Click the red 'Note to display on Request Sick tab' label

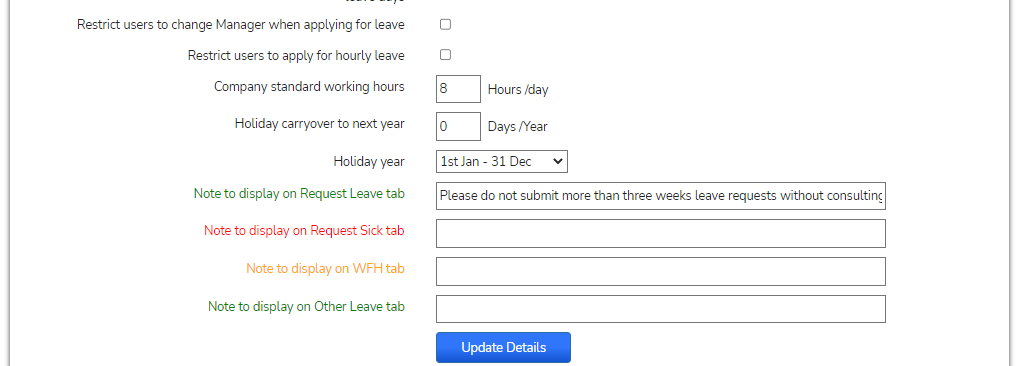point(304,230)
